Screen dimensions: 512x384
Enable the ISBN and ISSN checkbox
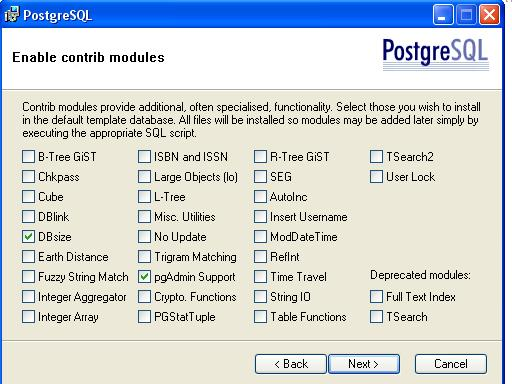144,157
